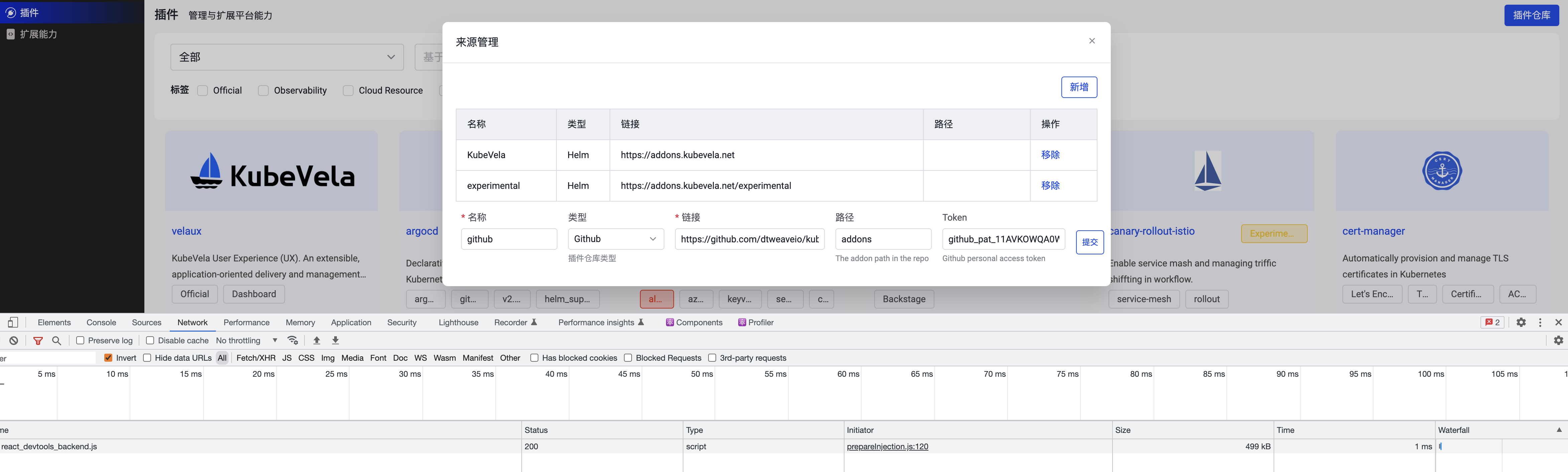Open the 全部 category dropdown
The image size is (1568, 472).
coord(286,56)
